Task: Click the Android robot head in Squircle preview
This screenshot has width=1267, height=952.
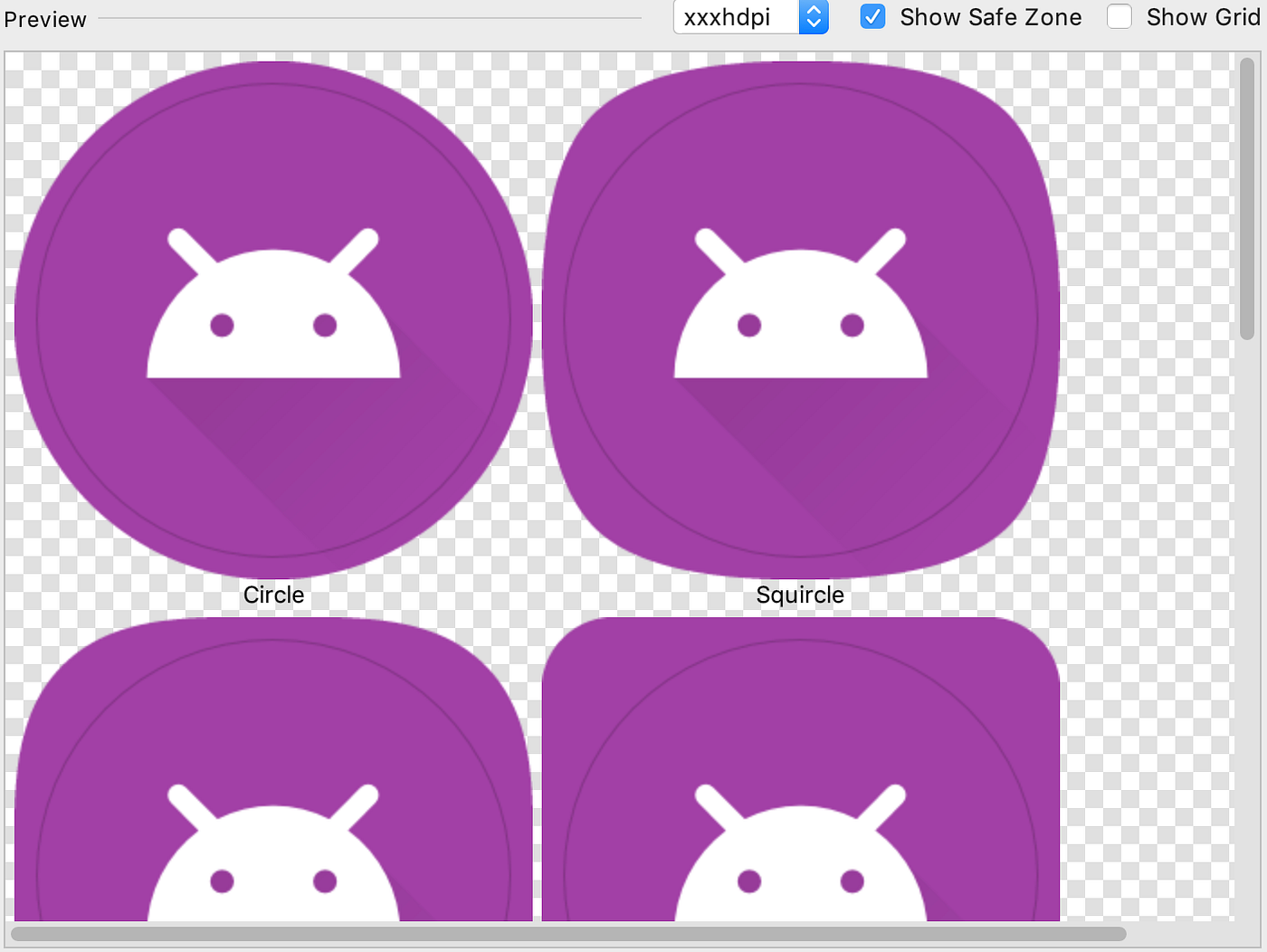Action: coord(800,308)
